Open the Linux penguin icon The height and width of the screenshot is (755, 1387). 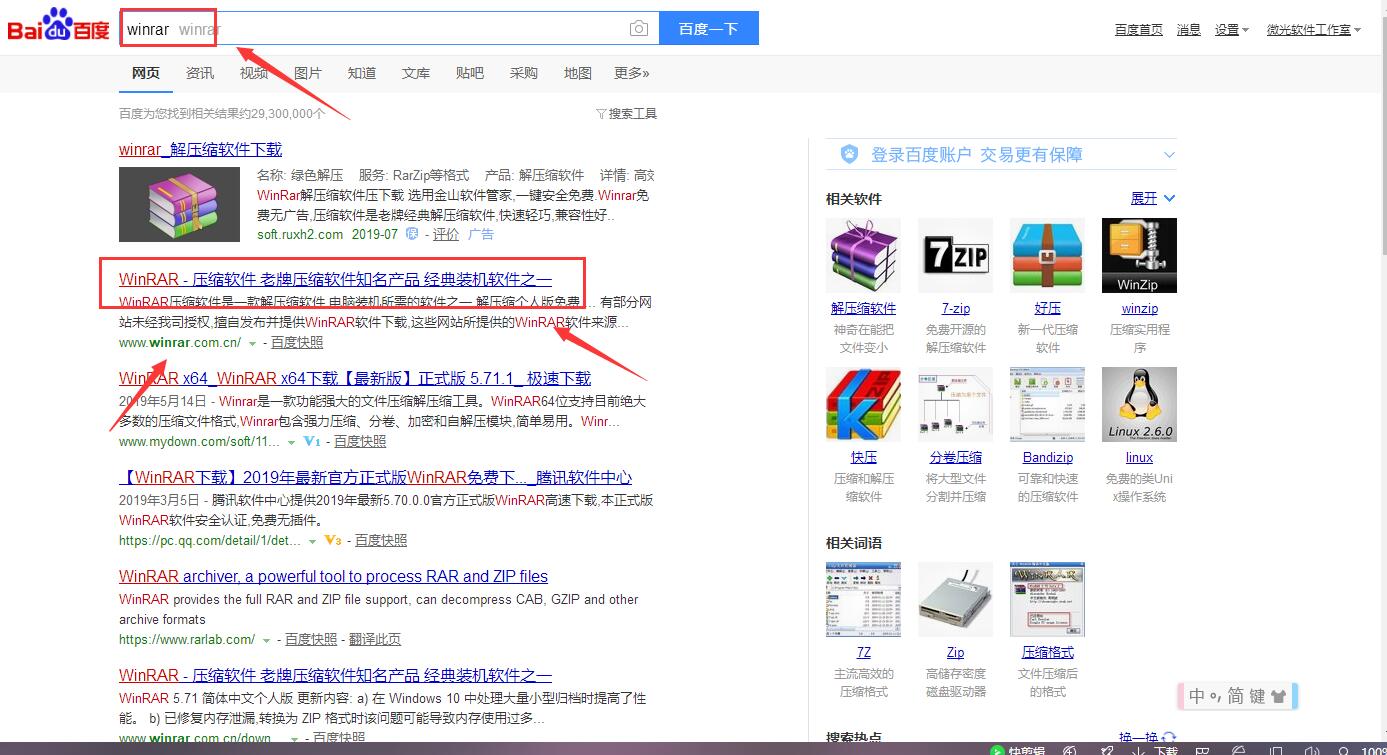(1139, 405)
